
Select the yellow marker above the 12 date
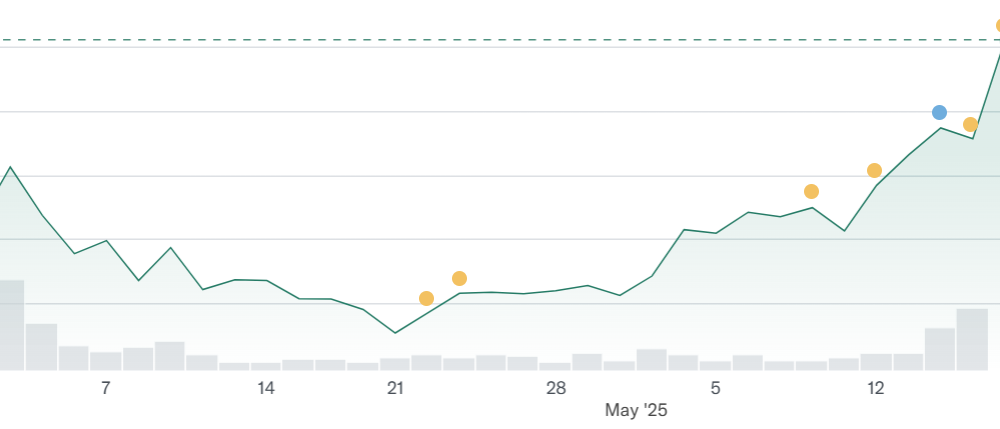click(x=874, y=170)
